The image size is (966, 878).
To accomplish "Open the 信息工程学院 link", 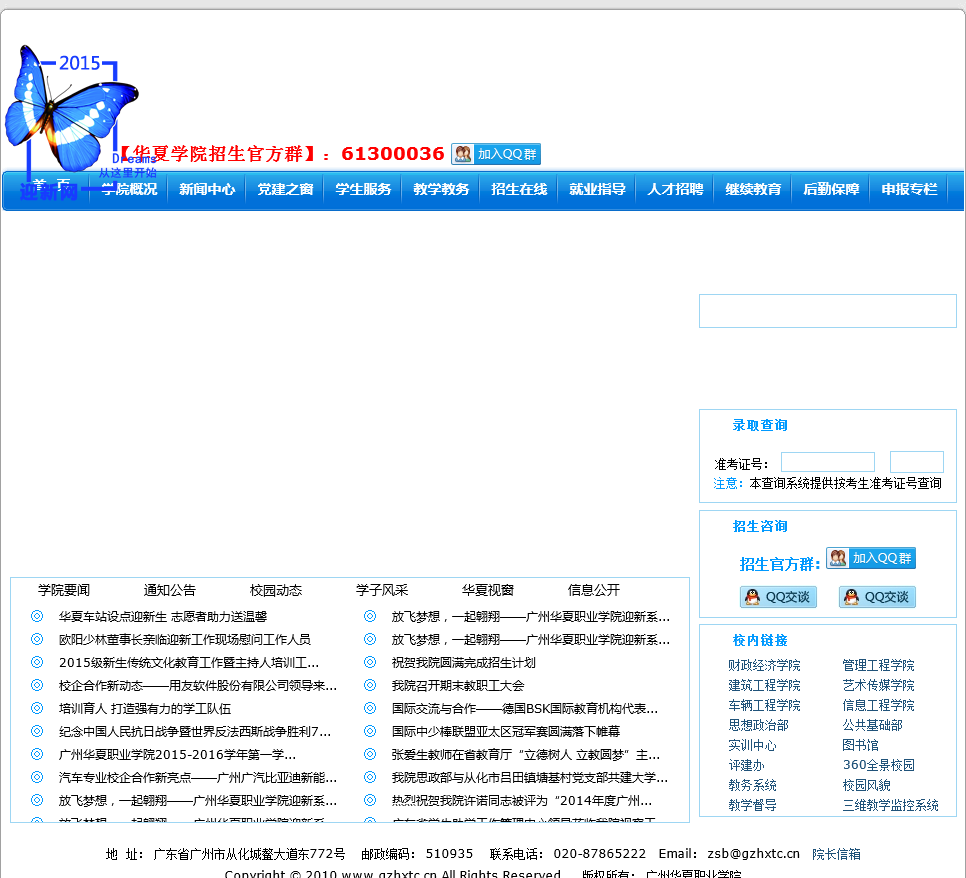I will coord(879,705).
